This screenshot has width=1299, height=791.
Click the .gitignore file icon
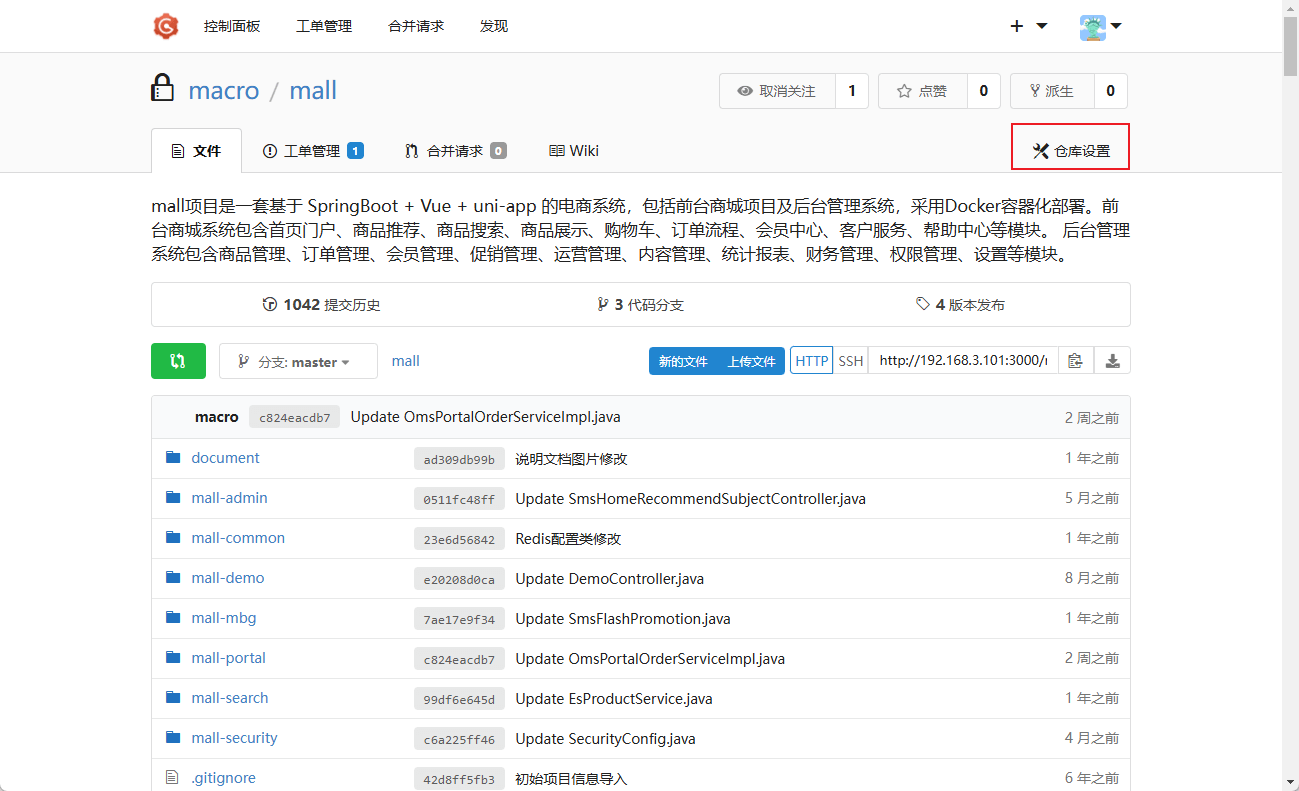(173, 778)
